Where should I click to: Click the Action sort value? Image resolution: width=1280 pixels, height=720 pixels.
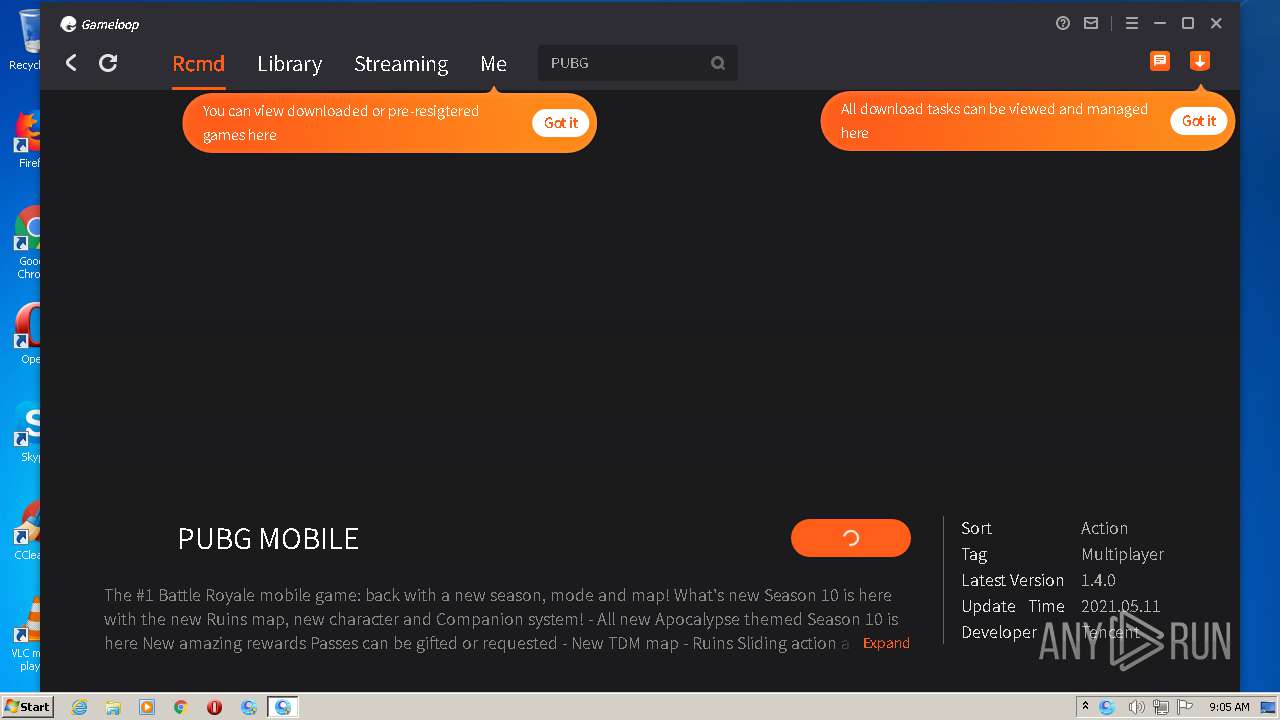(x=1104, y=528)
